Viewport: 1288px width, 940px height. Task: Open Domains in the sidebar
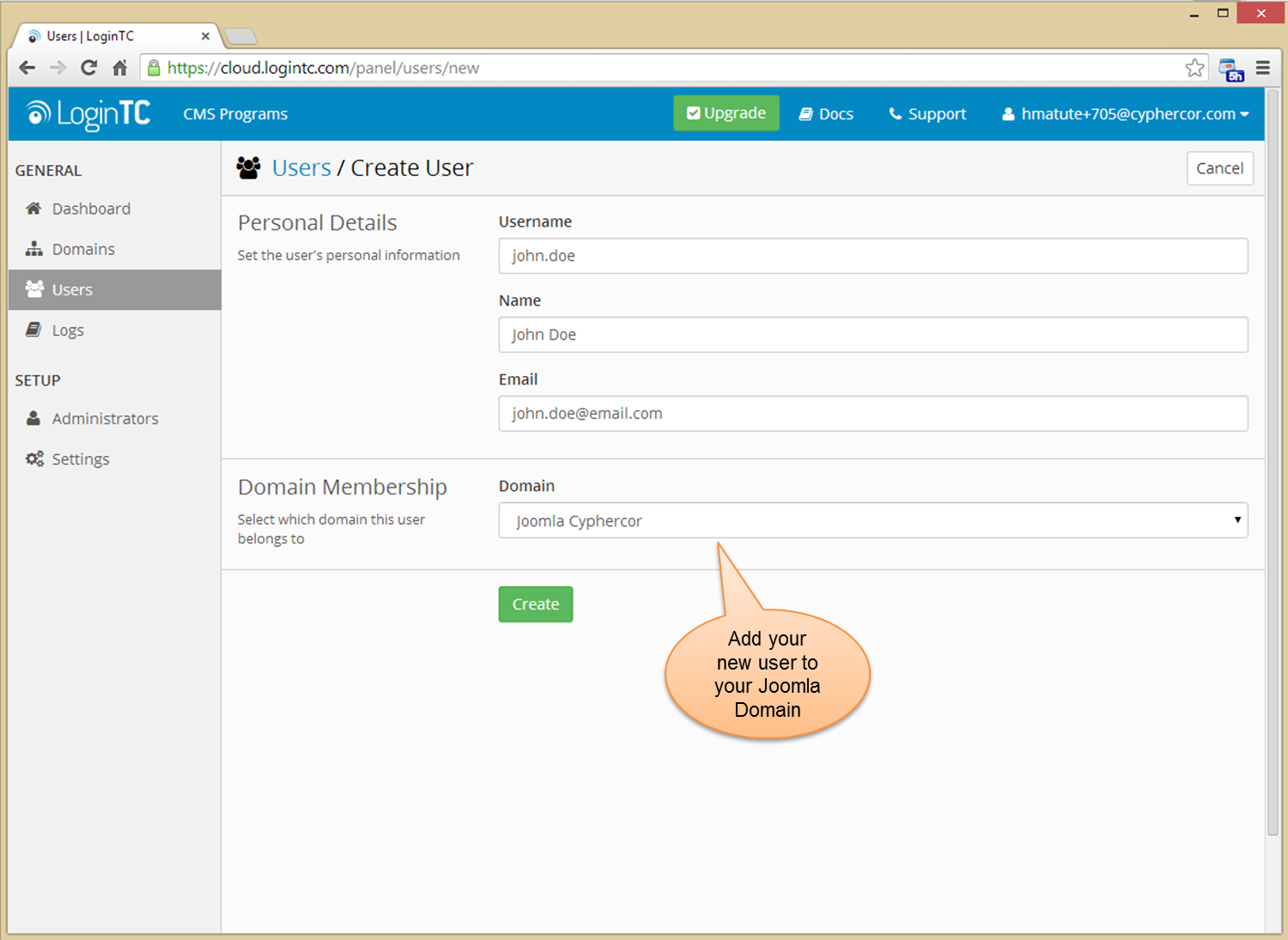coord(114,249)
